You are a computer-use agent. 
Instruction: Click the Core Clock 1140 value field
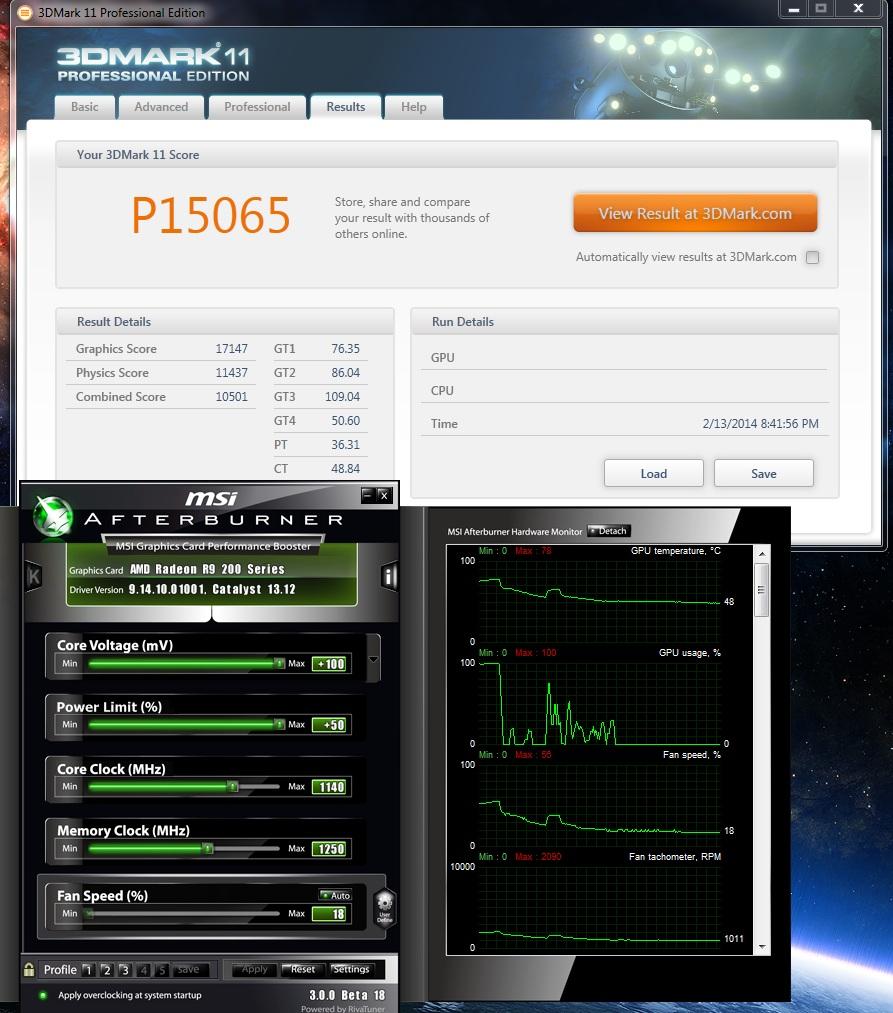(x=330, y=787)
